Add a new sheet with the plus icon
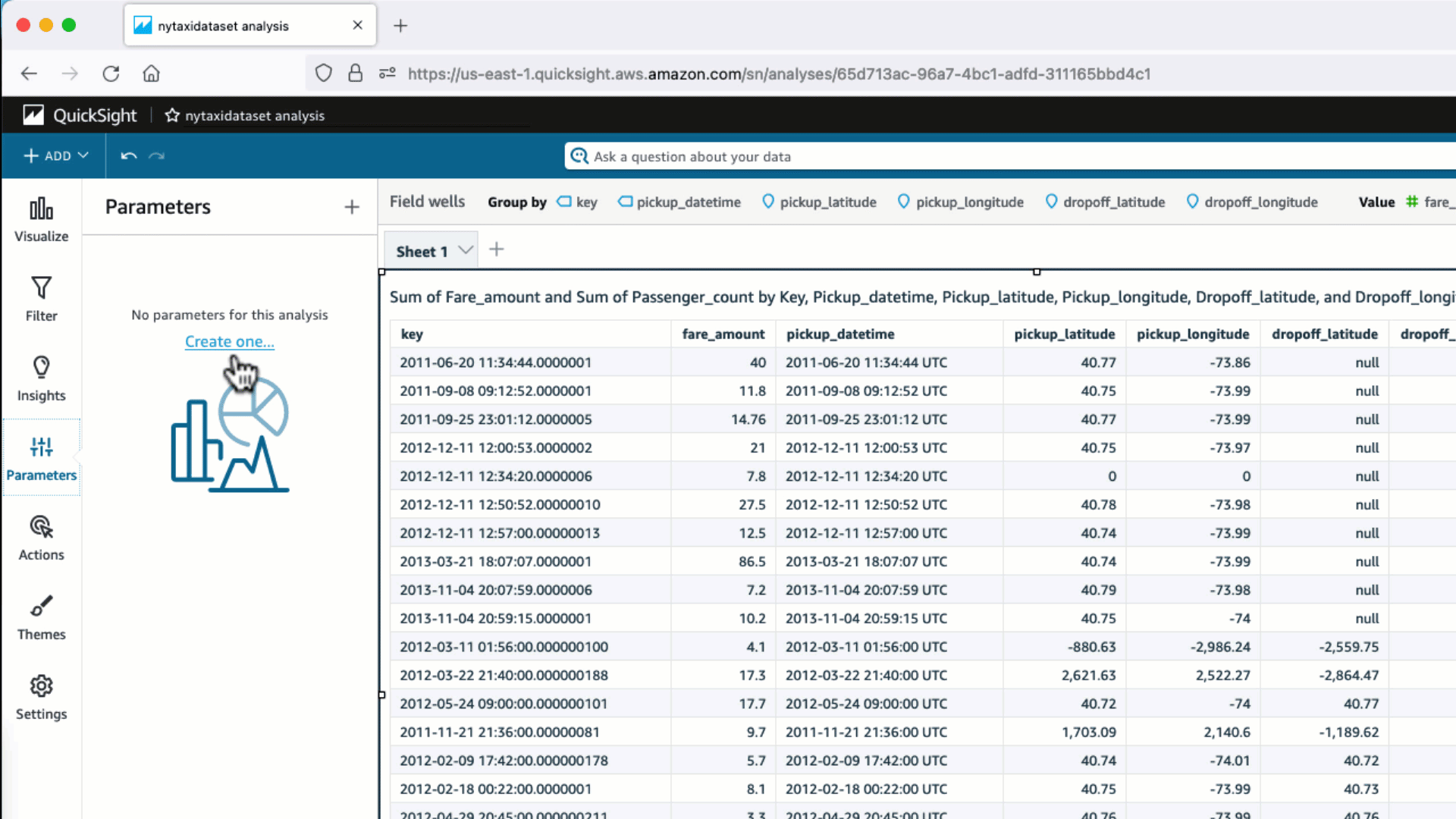Image resolution: width=1456 pixels, height=819 pixels. 497,249
